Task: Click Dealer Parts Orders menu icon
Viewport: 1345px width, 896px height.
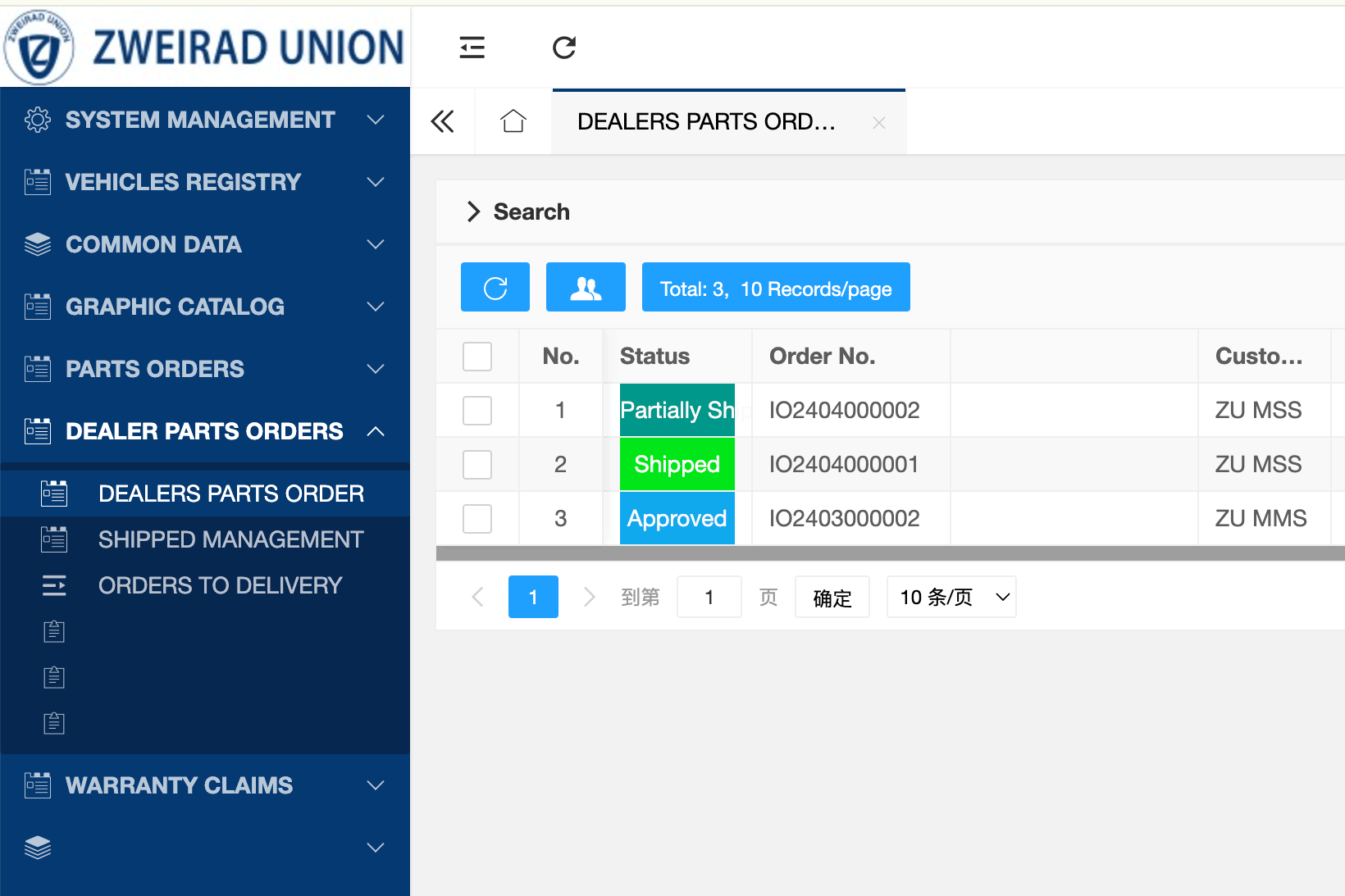Action: 38,431
